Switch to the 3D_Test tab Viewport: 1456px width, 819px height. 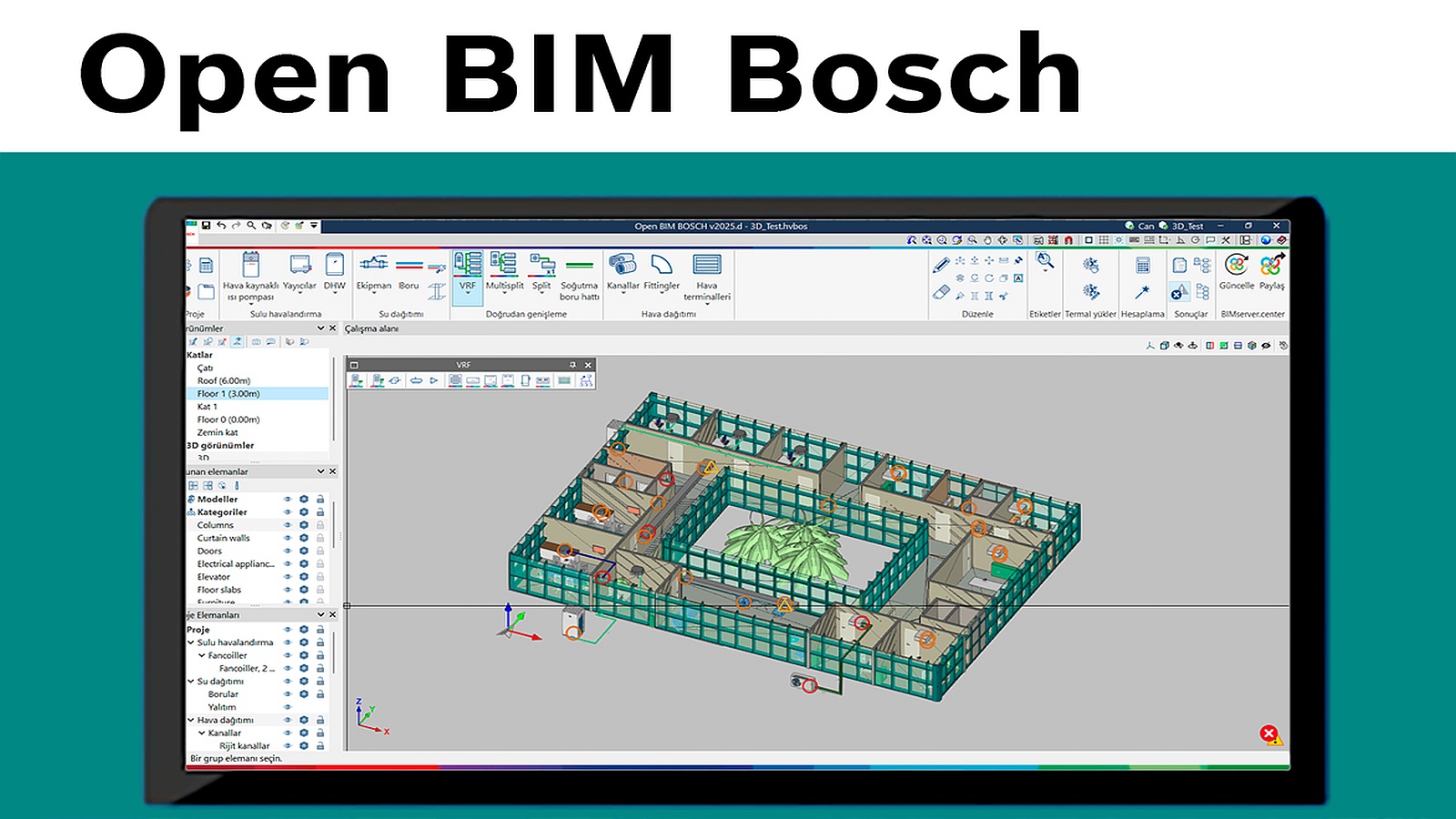click(x=1188, y=226)
